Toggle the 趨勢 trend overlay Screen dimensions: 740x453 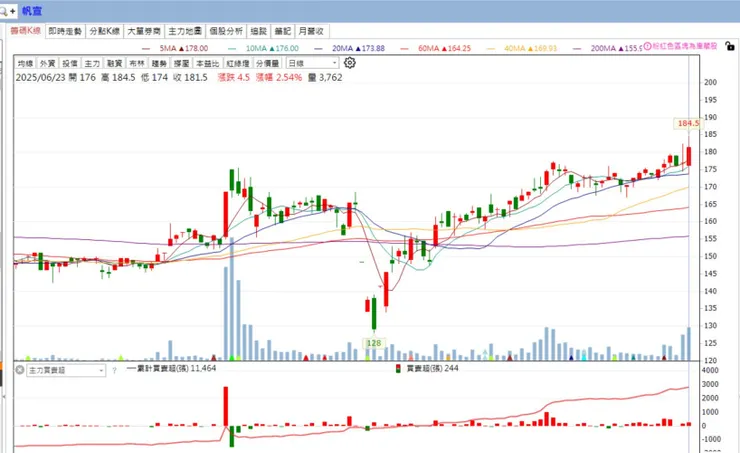pyautogui.click(x=160, y=63)
